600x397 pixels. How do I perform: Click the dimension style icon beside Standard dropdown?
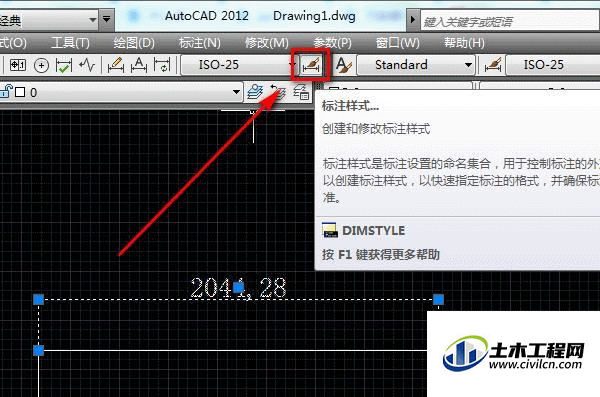[x=492, y=65]
